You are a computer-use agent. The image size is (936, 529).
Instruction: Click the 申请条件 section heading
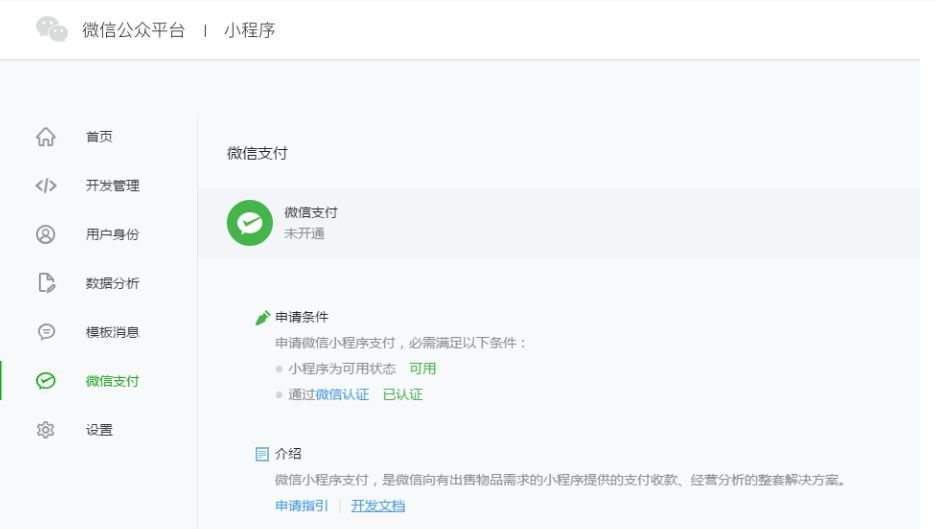[x=301, y=317]
